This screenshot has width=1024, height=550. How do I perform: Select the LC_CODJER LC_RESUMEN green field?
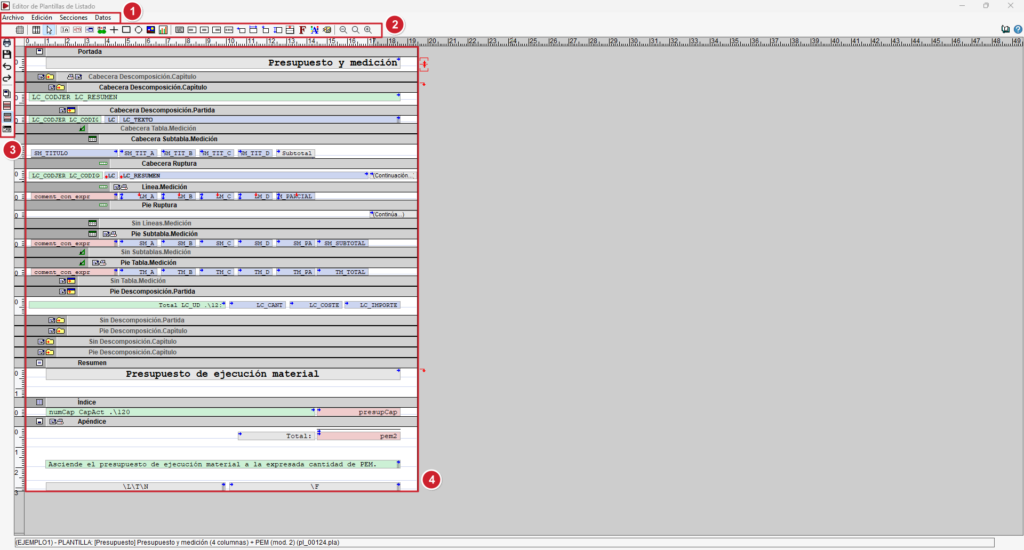[x=214, y=97]
